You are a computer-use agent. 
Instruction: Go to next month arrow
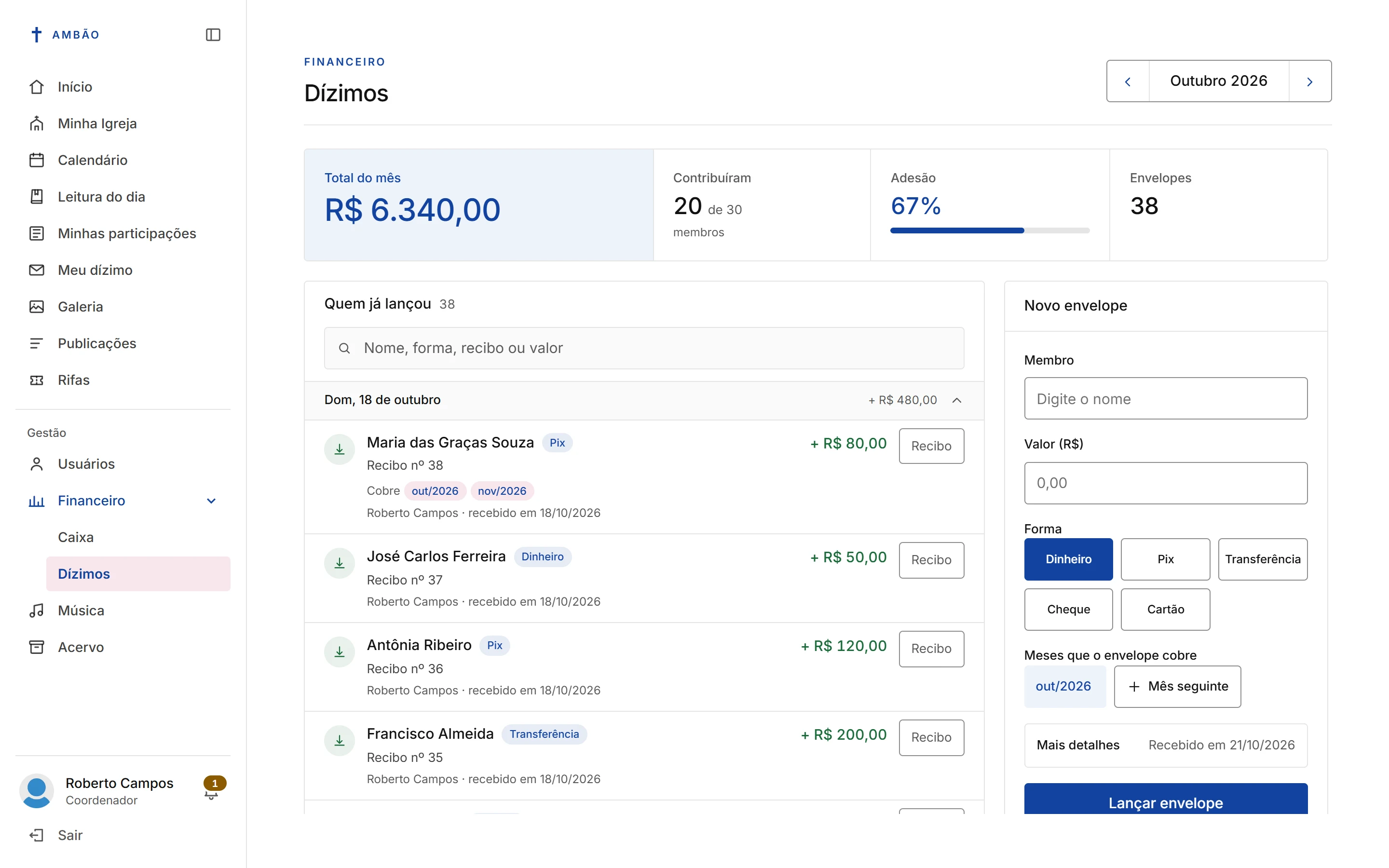(x=1310, y=81)
